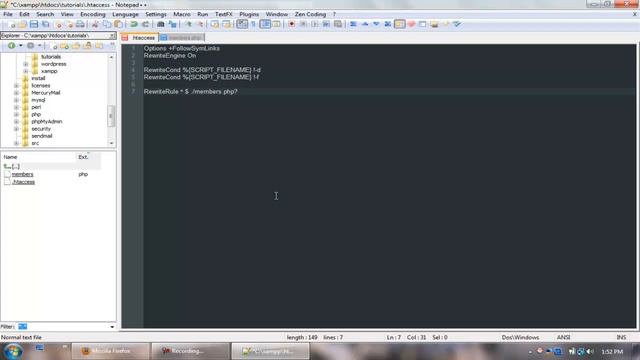Click the Paste toolbar icon
The image size is (640, 360).
click(x=118, y=24)
